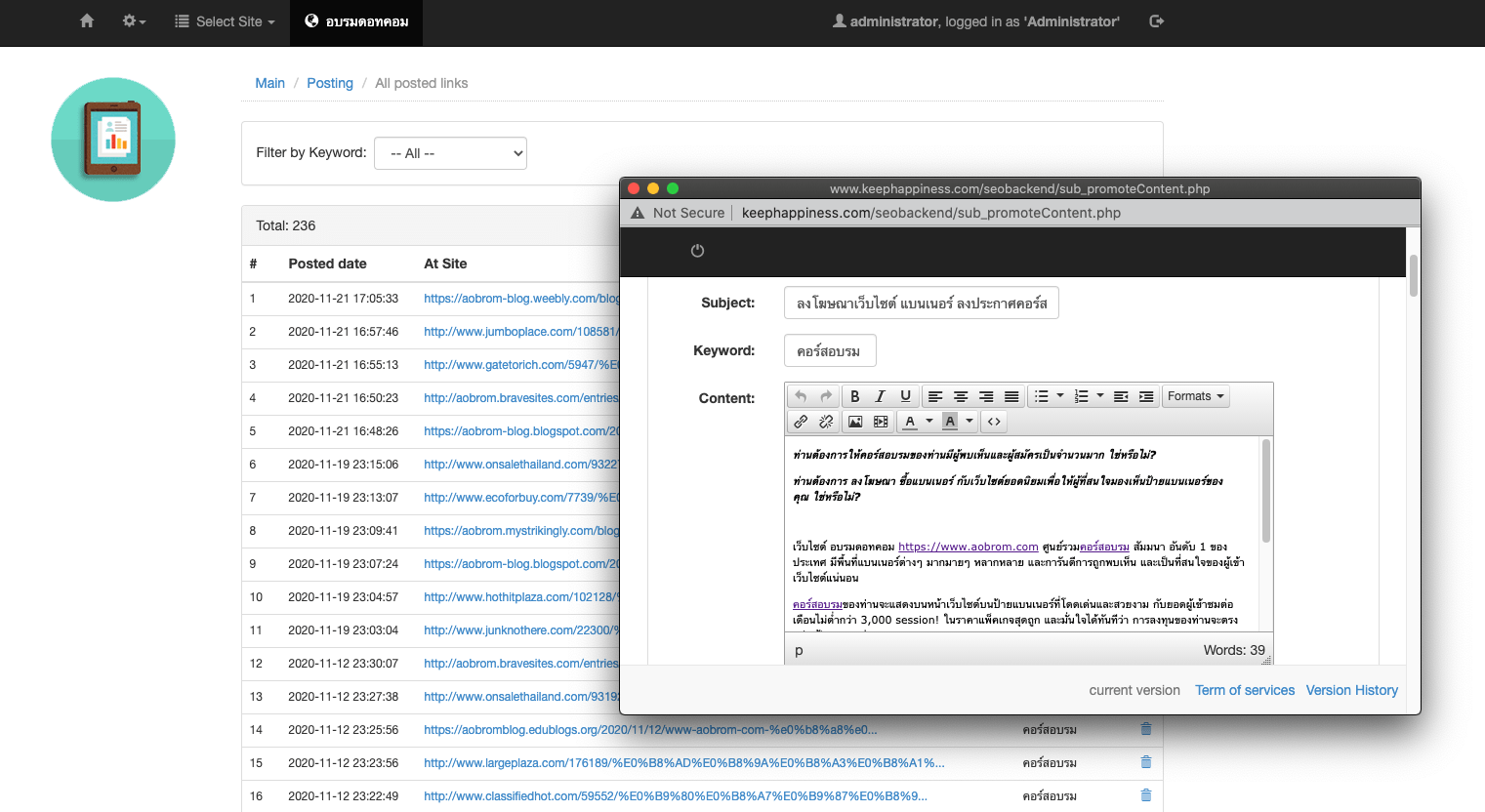
Task: Toggle underline formatting in content editor
Action: click(x=905, y=396)
